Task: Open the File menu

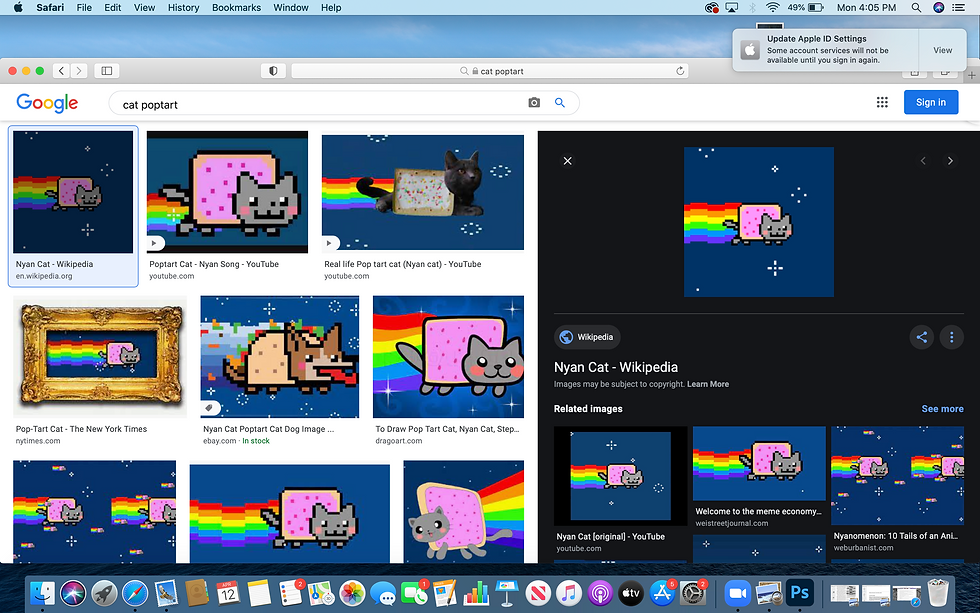Action: [x=84, y=7]
